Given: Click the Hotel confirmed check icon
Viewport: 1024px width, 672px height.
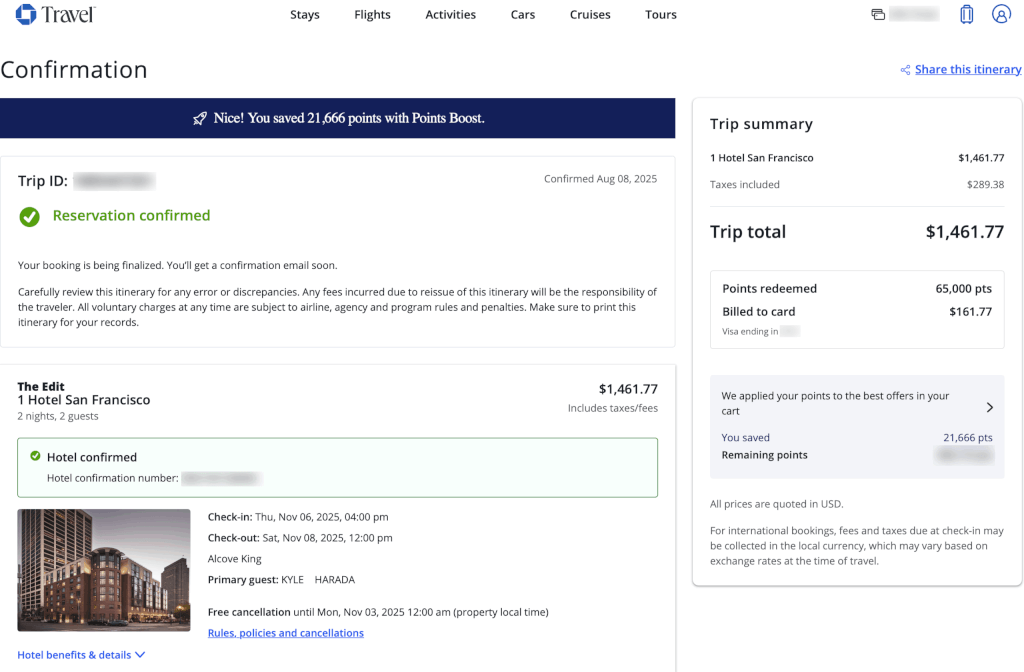Looking at the screenshot, I should click(35, 456).
